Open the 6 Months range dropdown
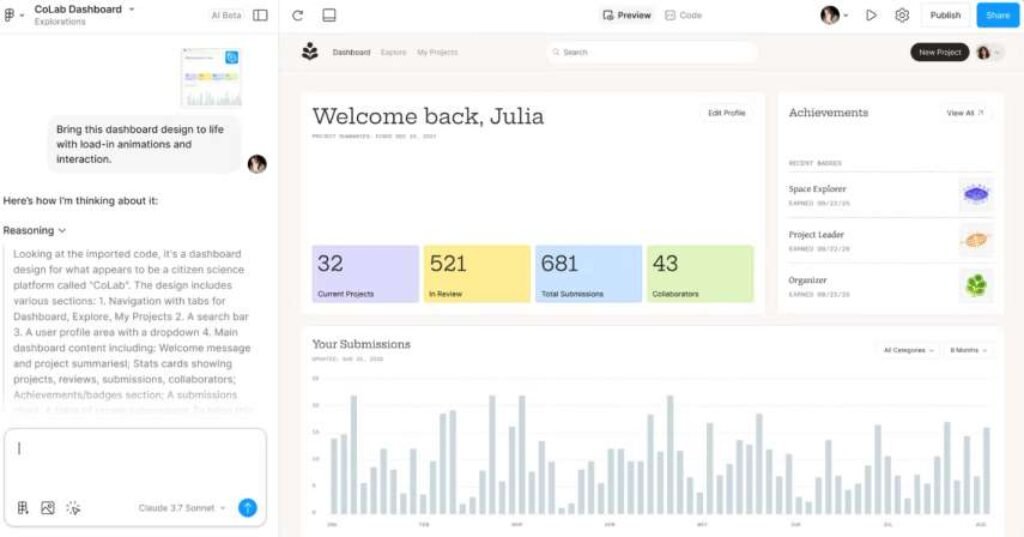Screen dimensions: 1024x537 (x=969, y=350)
